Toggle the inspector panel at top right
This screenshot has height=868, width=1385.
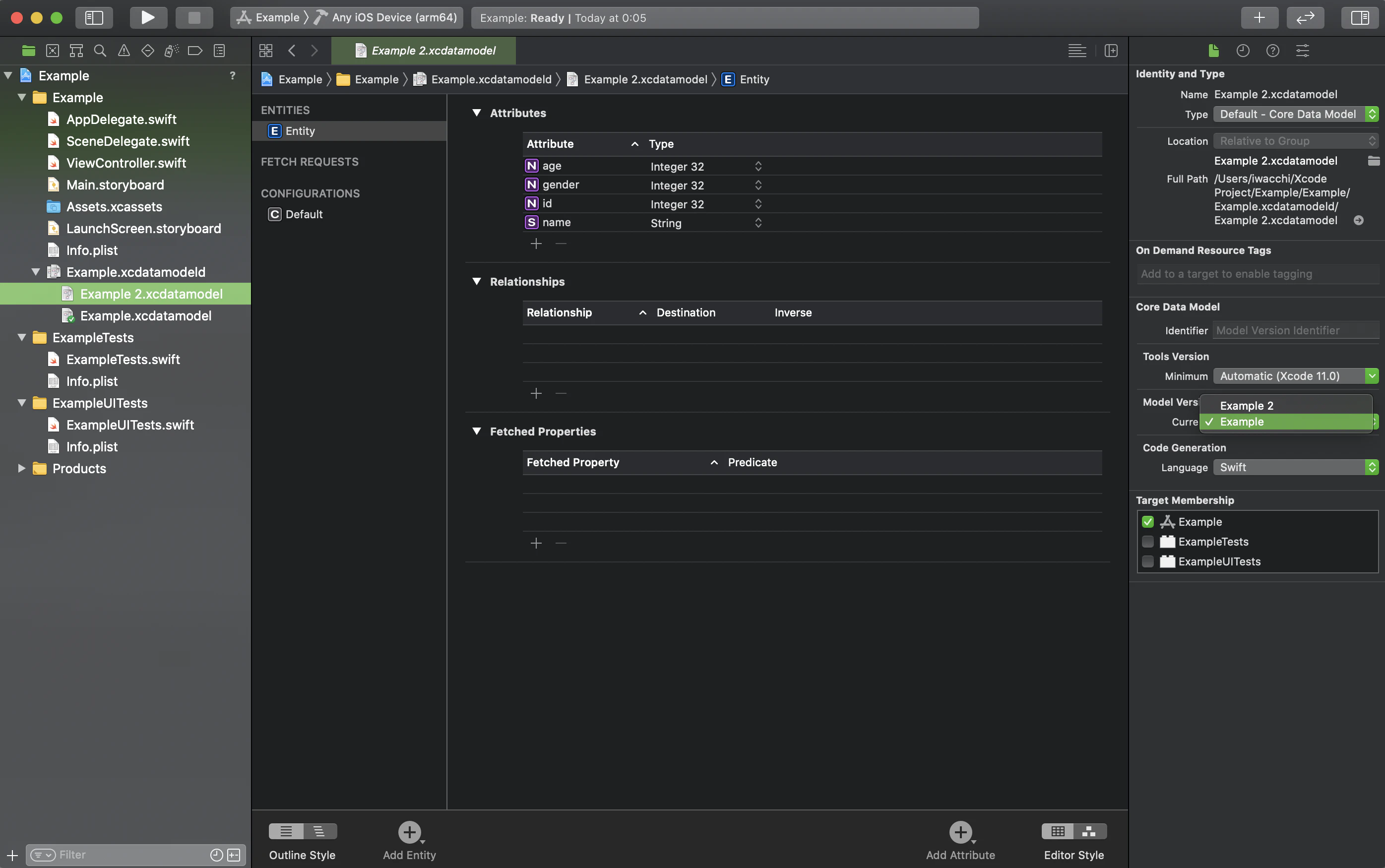tap(1360, 17)
